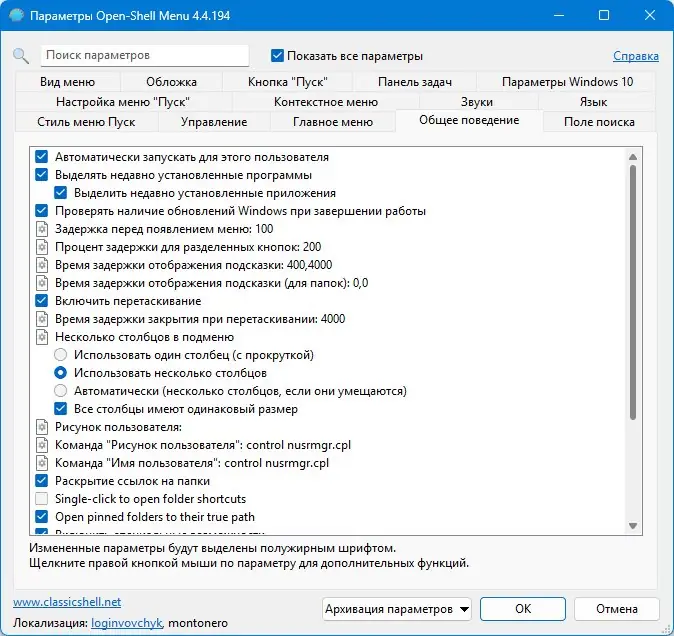Select 'Использовать один столбец (с прокруткой)' radio
Viewport: 674px width, 636px height.
point(61,355)
